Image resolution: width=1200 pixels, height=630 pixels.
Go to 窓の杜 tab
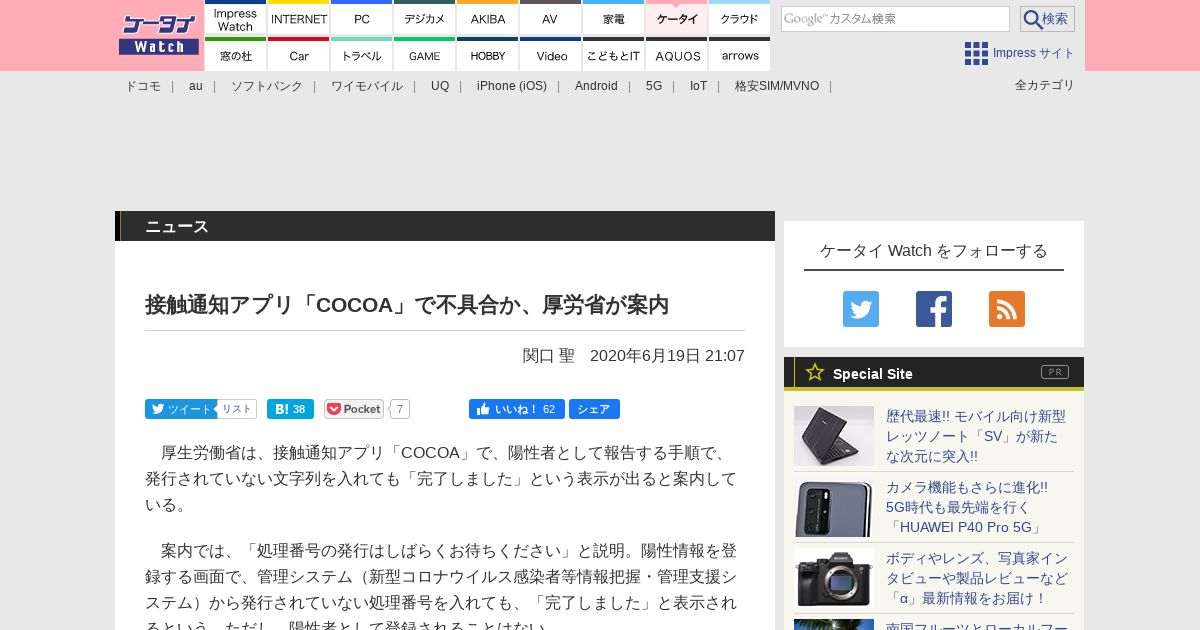point(236,55)
